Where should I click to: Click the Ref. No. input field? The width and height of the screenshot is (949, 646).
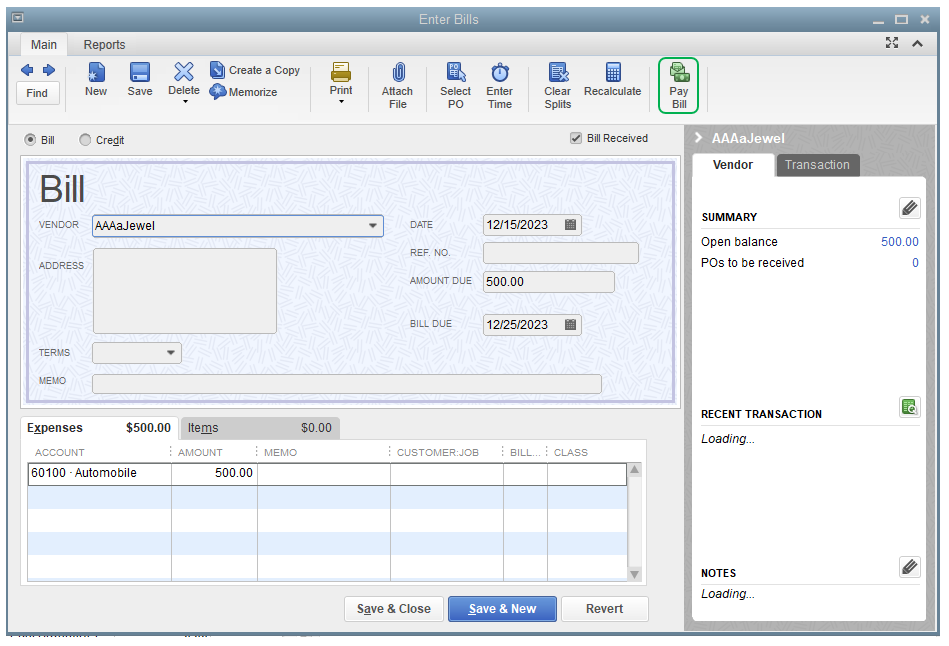[x=560, y=252]
